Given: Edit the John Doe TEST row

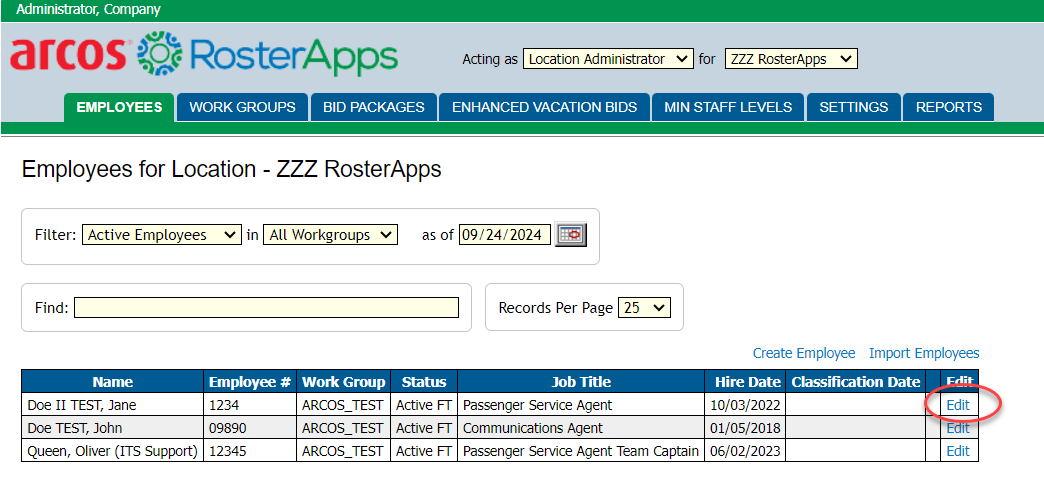Looking at the screenshot, I should [x=958, y=428].
